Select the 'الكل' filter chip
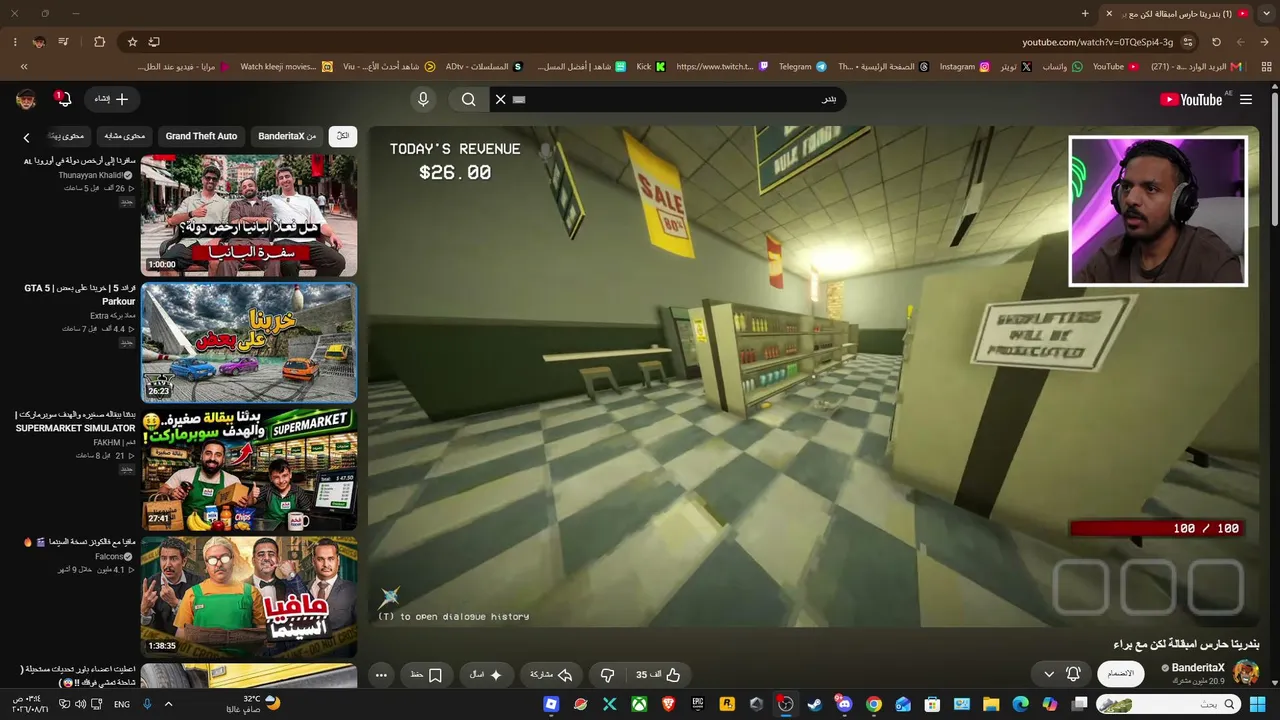This screenshot has height=720, width=1280. [x=343, y=136]
